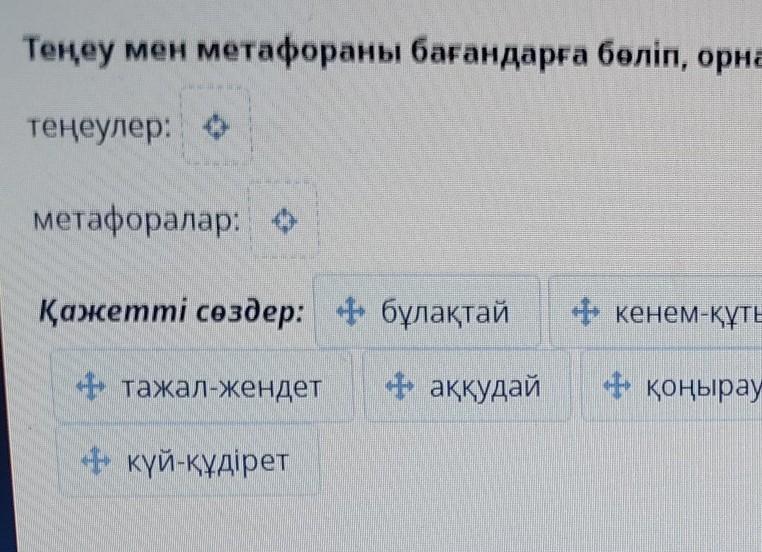This screenshot has width=762, height=552.
Task: Click the move icon beside күй-құдірет
Action: 95,460
